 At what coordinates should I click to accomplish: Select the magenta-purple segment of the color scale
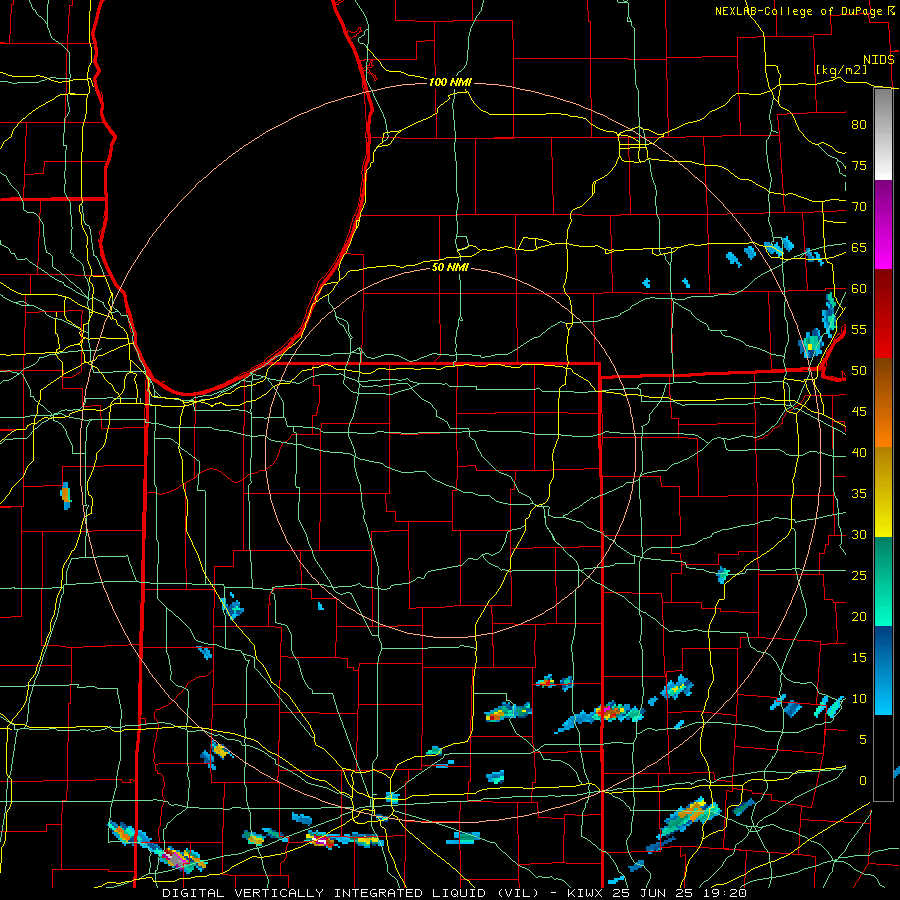pos(883,225)
